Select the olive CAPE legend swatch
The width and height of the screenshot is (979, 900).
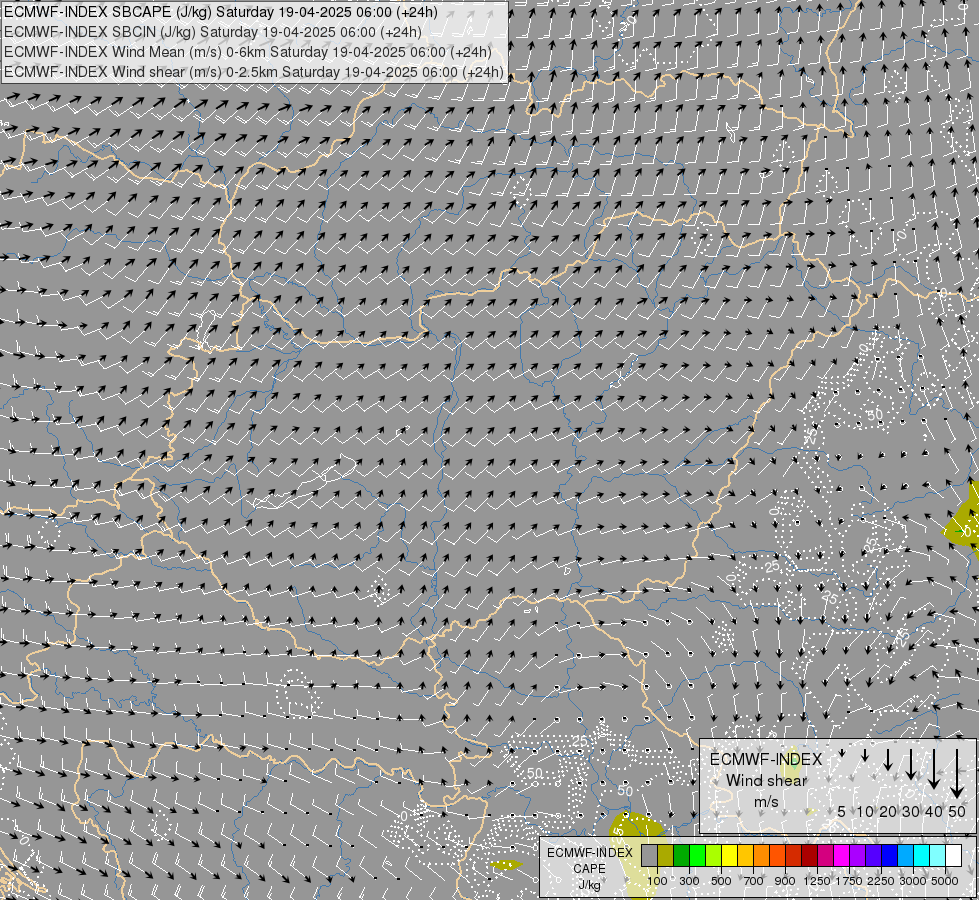pos(666,856)
